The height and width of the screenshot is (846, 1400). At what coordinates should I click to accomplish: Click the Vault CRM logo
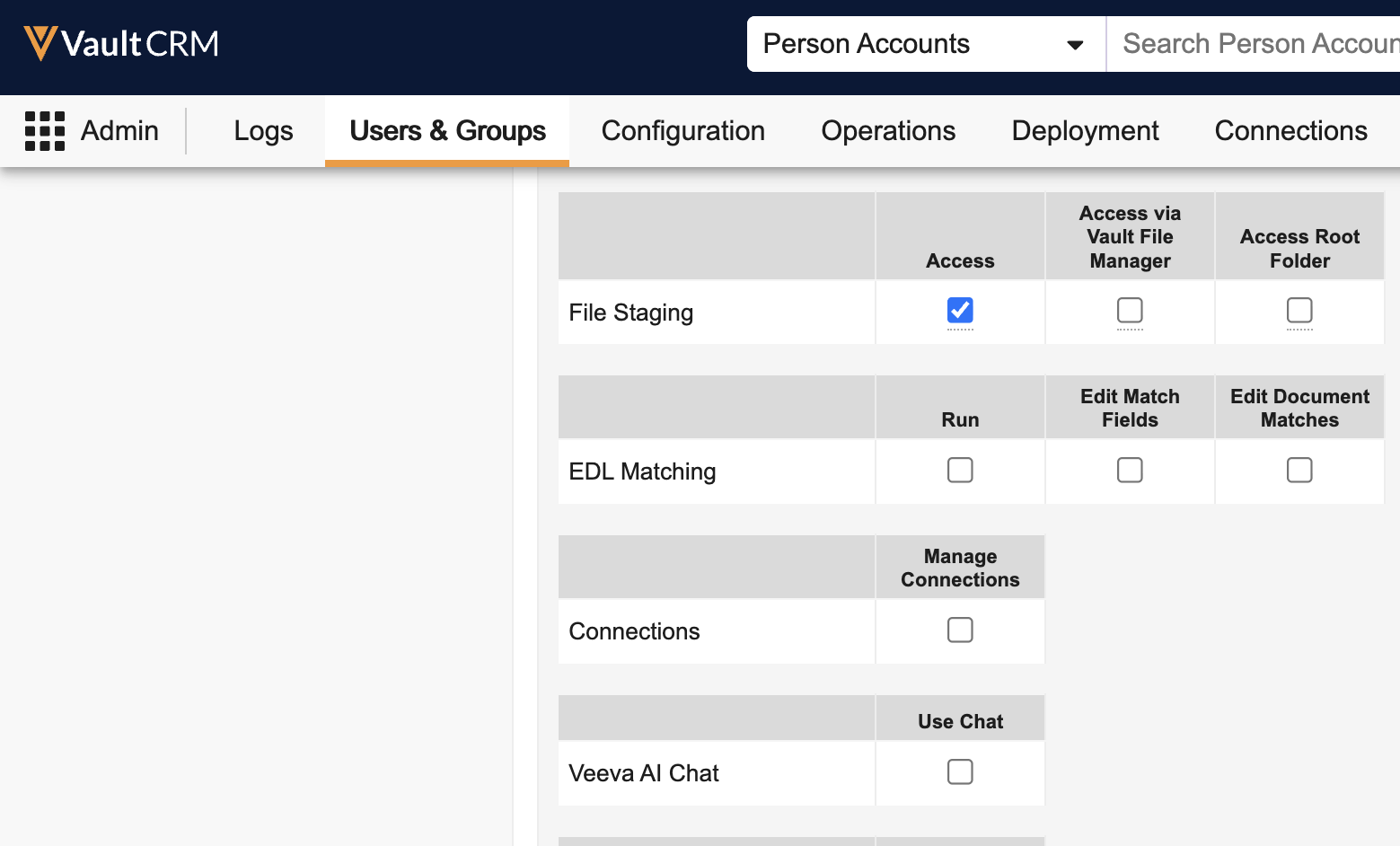[121, 44]
